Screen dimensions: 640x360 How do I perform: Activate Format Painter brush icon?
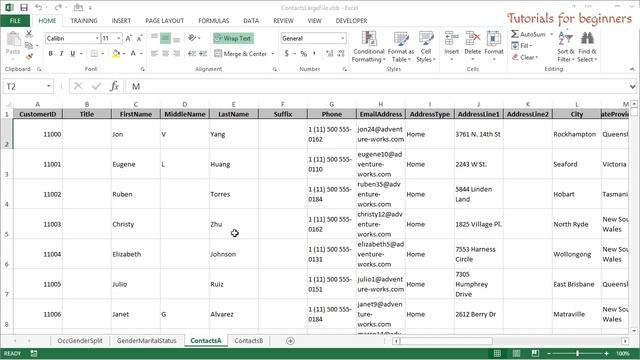[x=29, y=56]
